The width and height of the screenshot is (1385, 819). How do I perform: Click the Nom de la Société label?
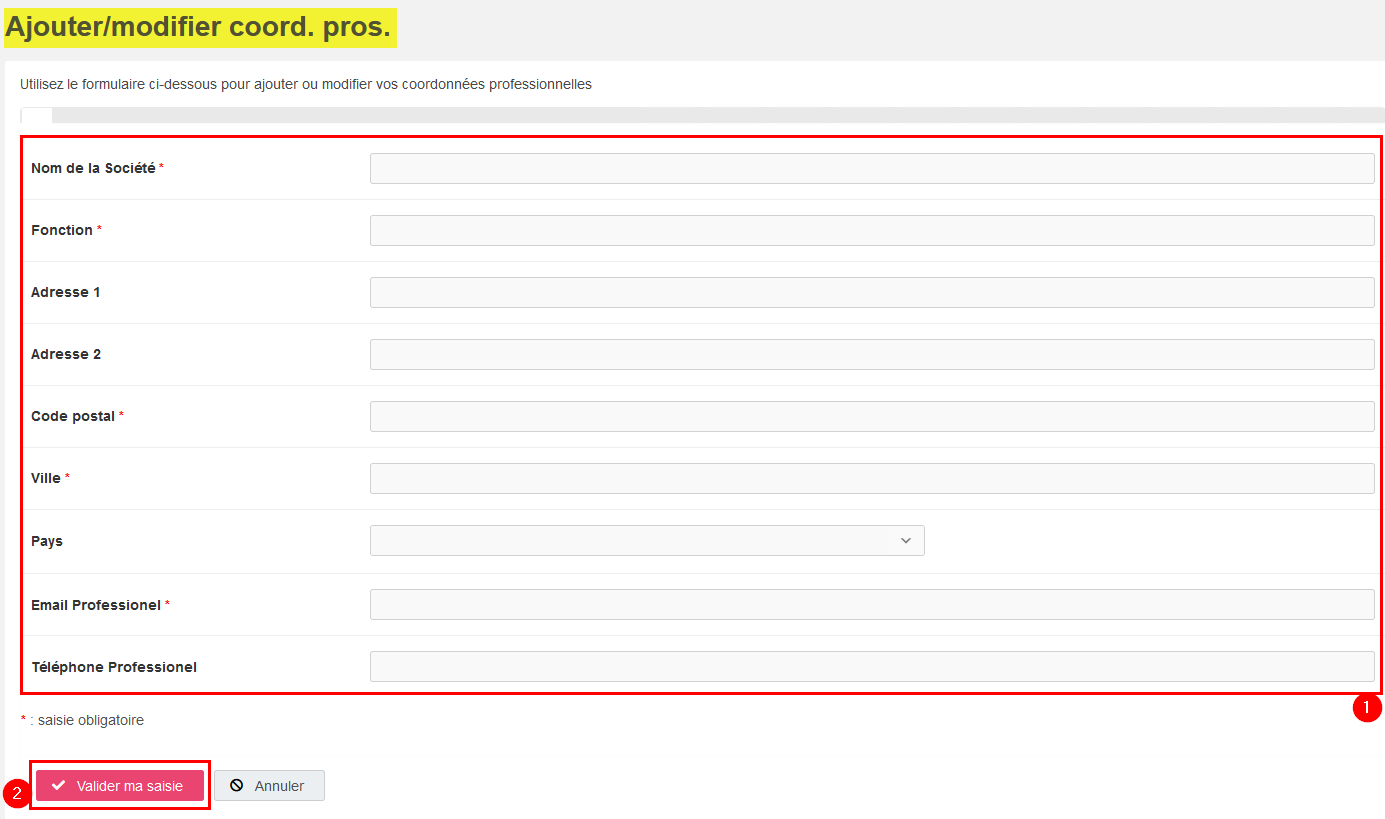click(93, 168)
